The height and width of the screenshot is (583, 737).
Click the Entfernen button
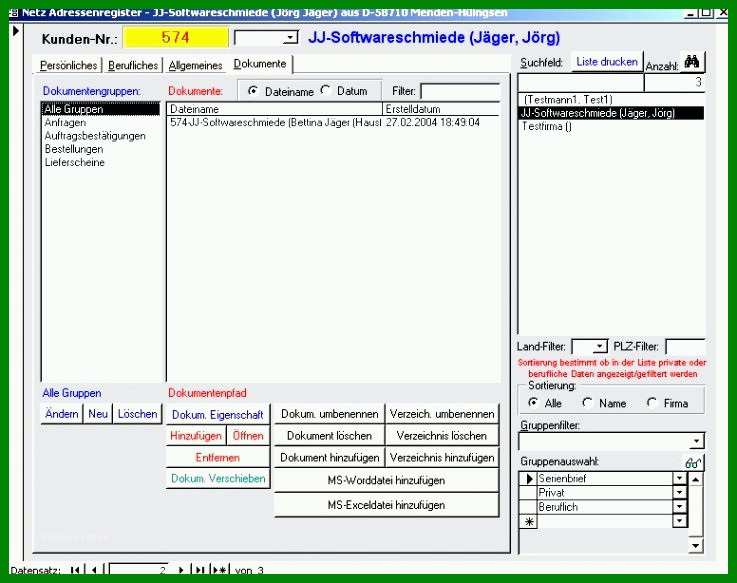[x=218, y=457]
